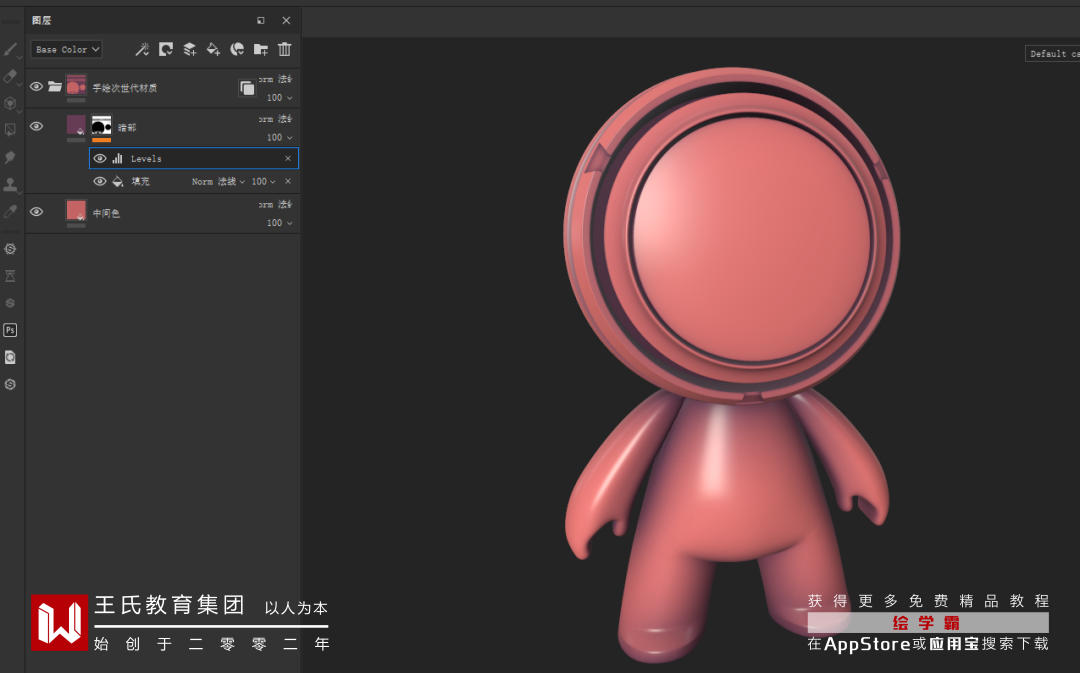Open the Base Color channel dropdown
1080x673 pixels.
[67, 49]
